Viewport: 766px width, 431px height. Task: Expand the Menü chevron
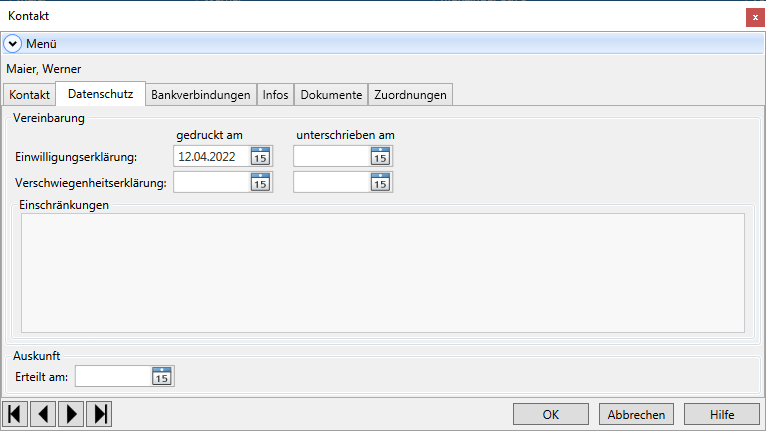pyautogui.click(x=14, y=43)
